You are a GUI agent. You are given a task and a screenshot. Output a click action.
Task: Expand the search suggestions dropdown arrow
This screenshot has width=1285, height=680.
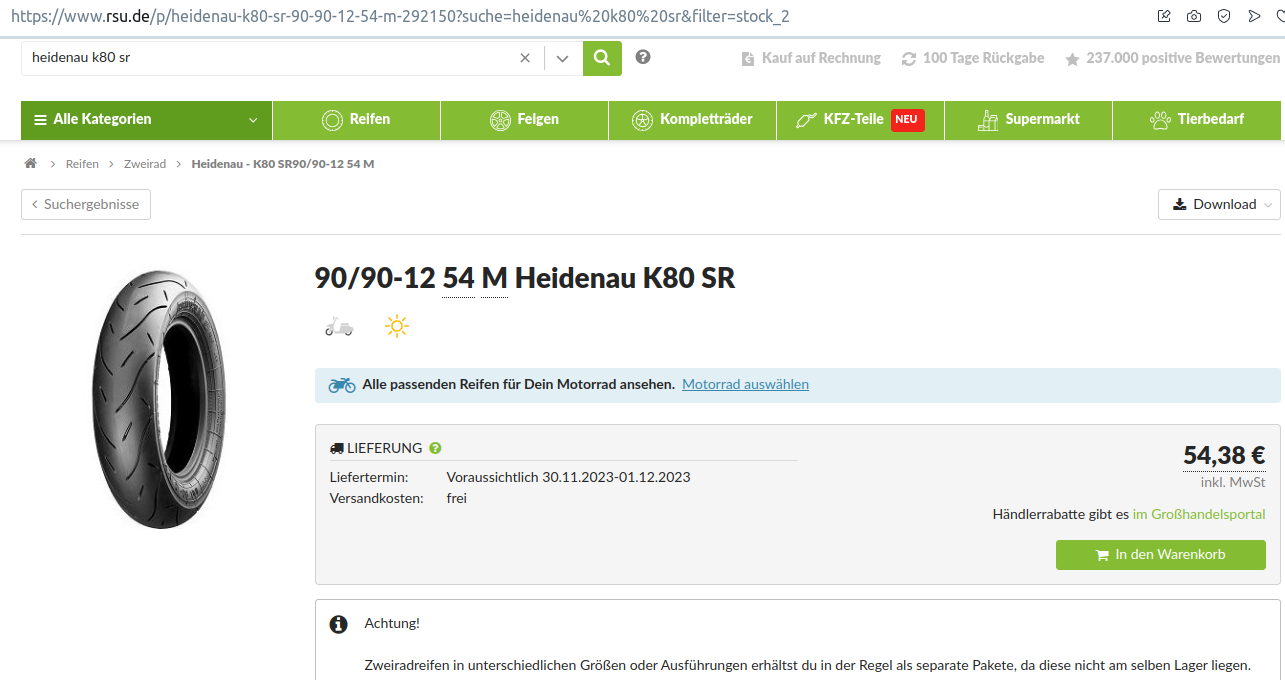[x=563, y=58]
